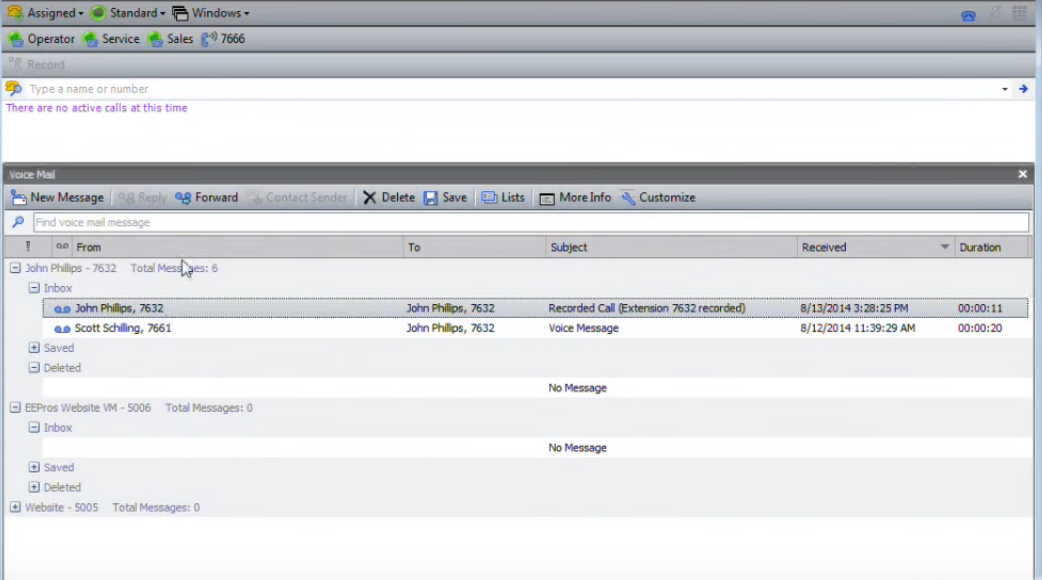Save the selected voice mail
Screen dimensions: 1042x580
click(445, 197)
